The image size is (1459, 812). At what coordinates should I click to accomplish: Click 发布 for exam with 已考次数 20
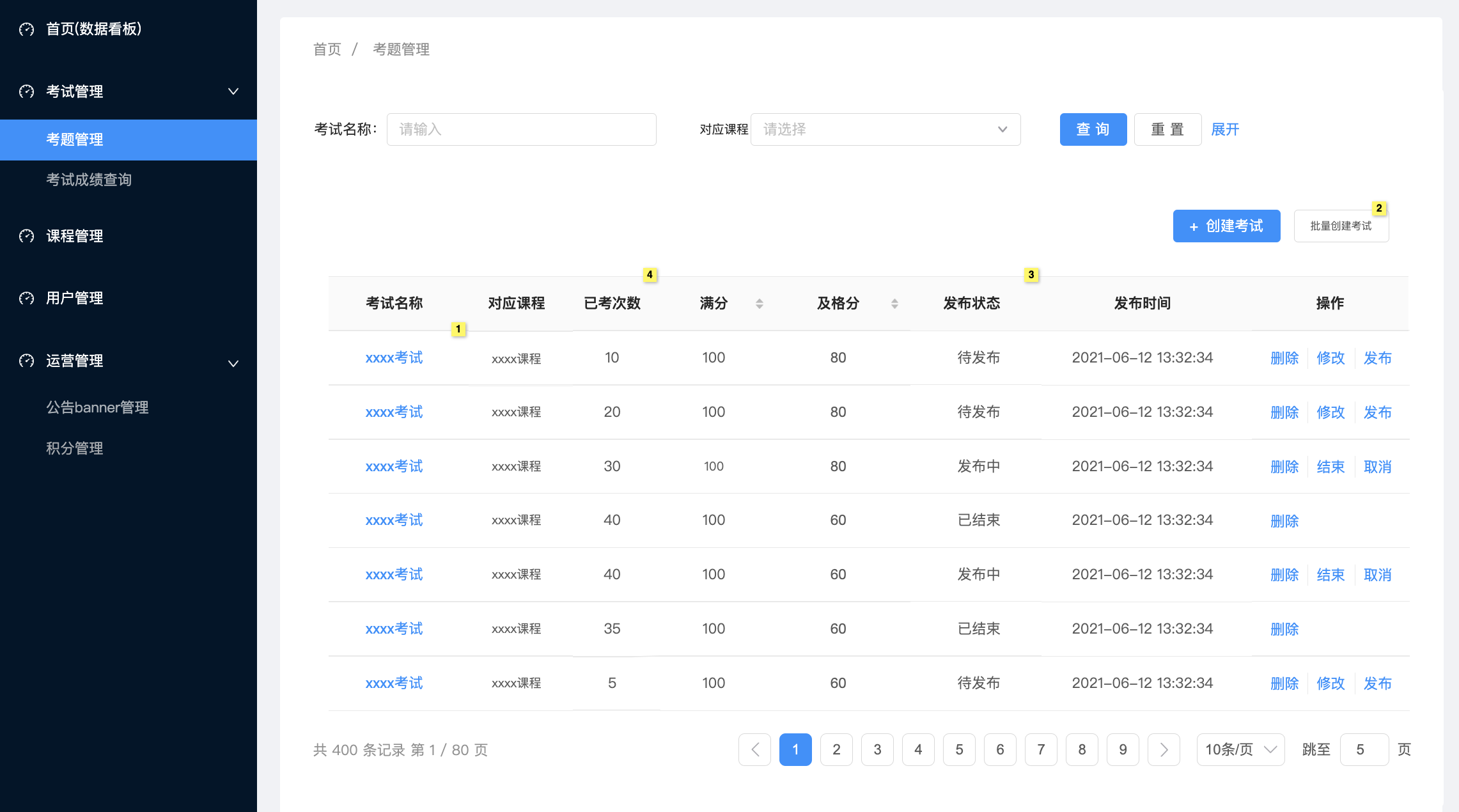point(1377,412)
